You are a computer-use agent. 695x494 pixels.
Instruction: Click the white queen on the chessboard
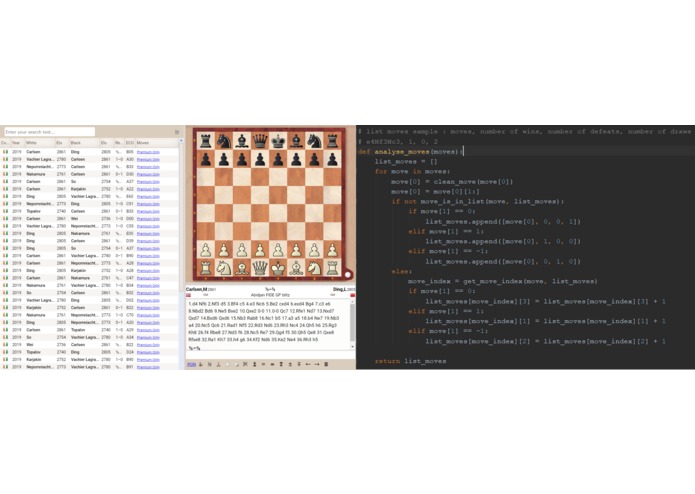click(x=260, y=268)
